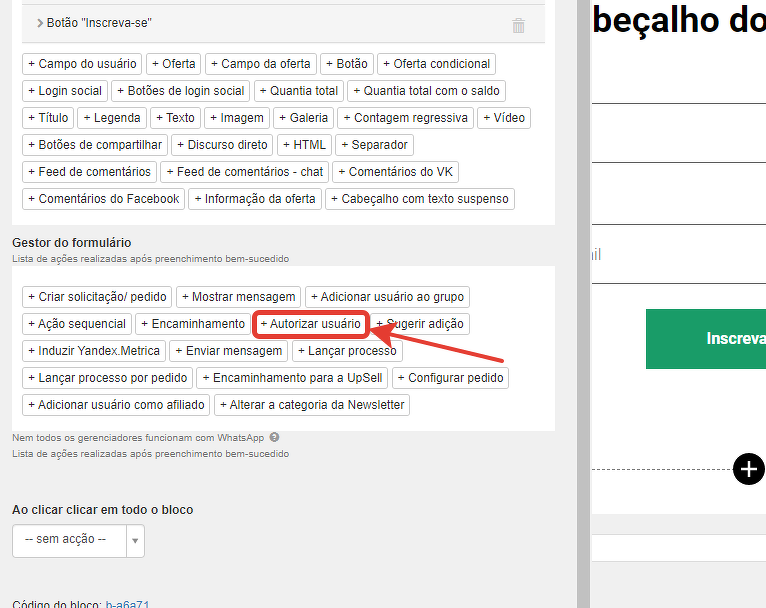Add the Induzir Yandex.Metrica action
This screenshot has height=608, width=766.
point(93,351)
